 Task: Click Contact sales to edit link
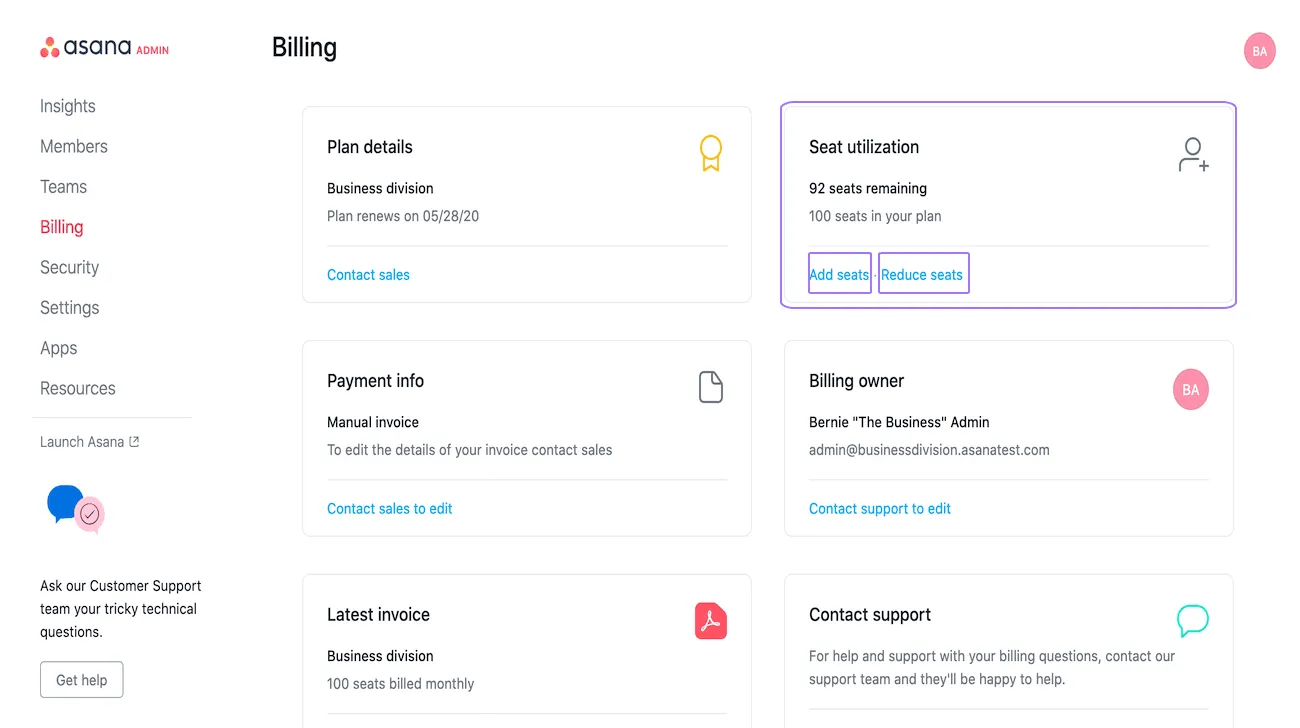pos(389,509)
